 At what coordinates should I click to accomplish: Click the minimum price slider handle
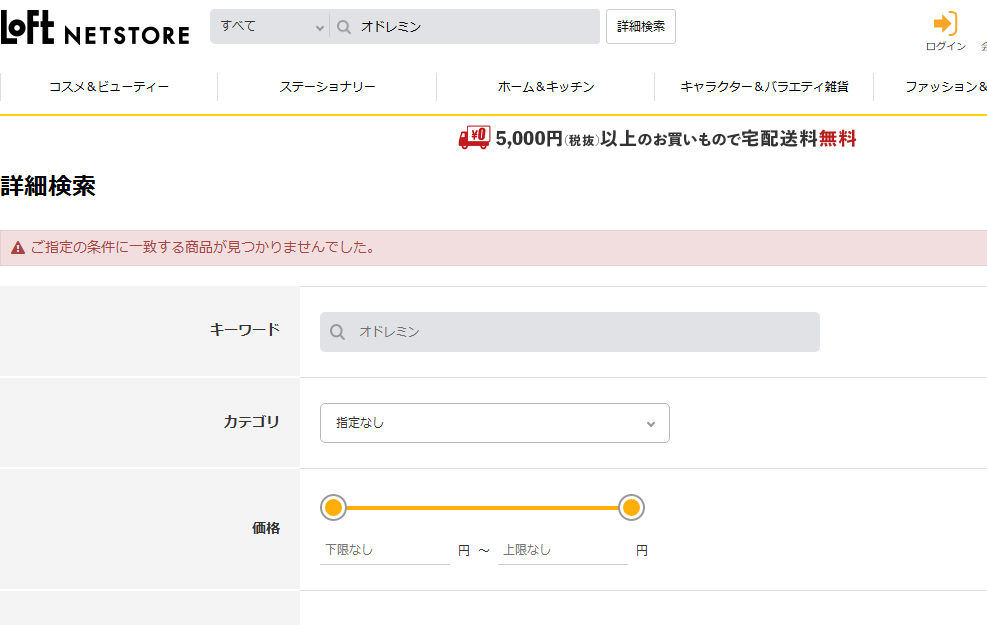pos(334,507)
